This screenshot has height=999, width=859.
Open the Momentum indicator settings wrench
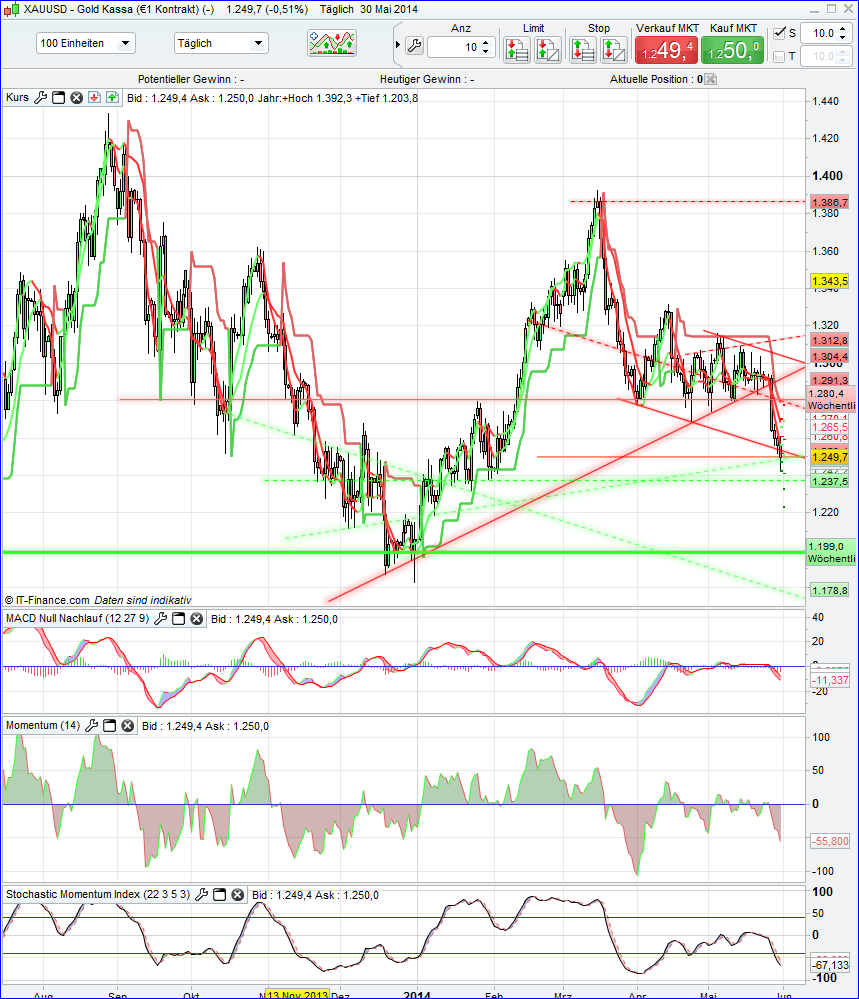[92, 726]
